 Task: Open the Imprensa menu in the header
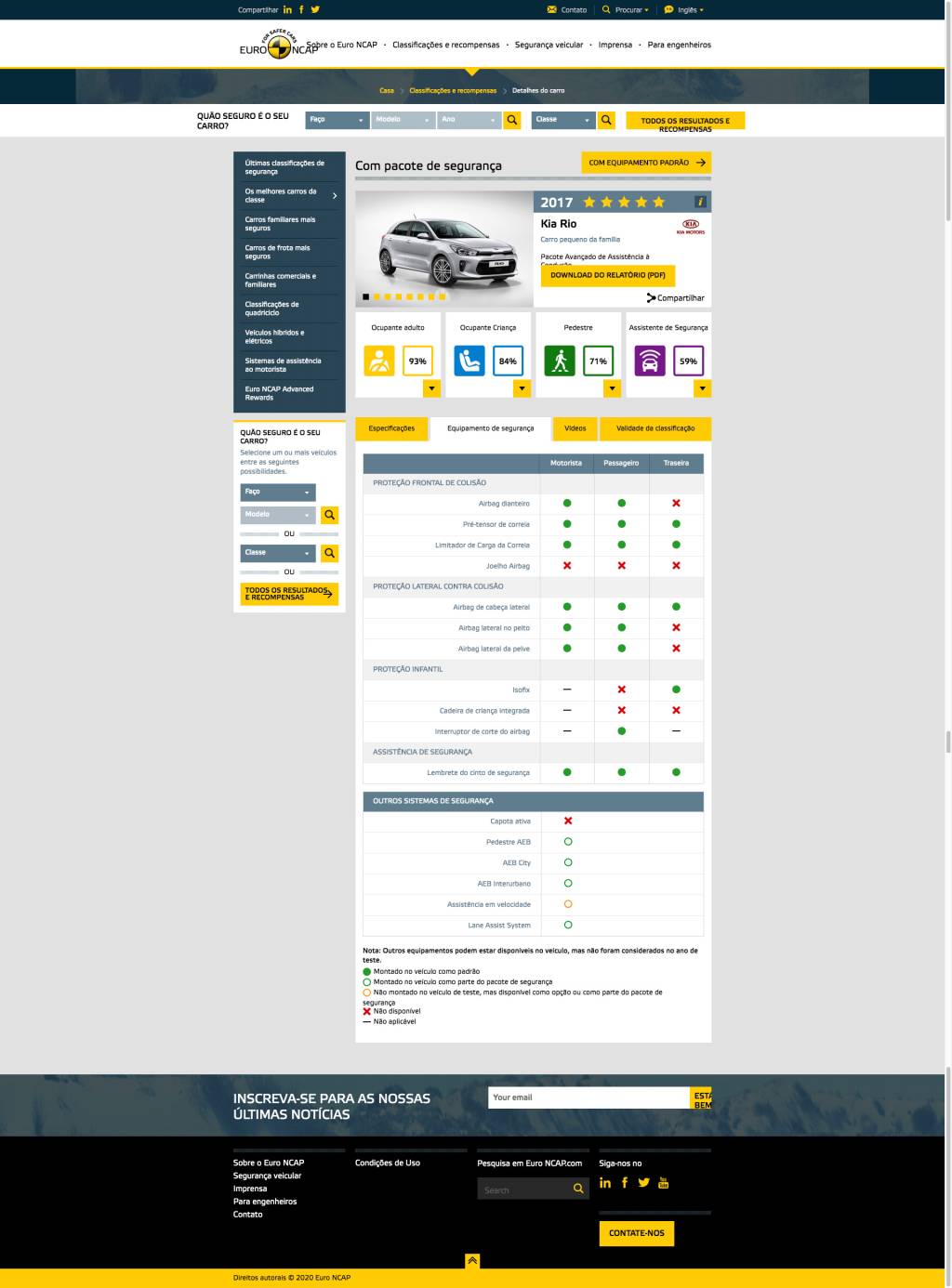615,45
